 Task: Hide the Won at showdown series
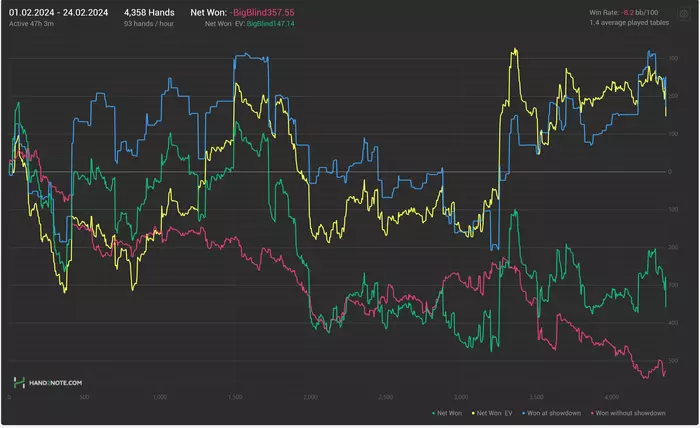(x=552, y=412)
